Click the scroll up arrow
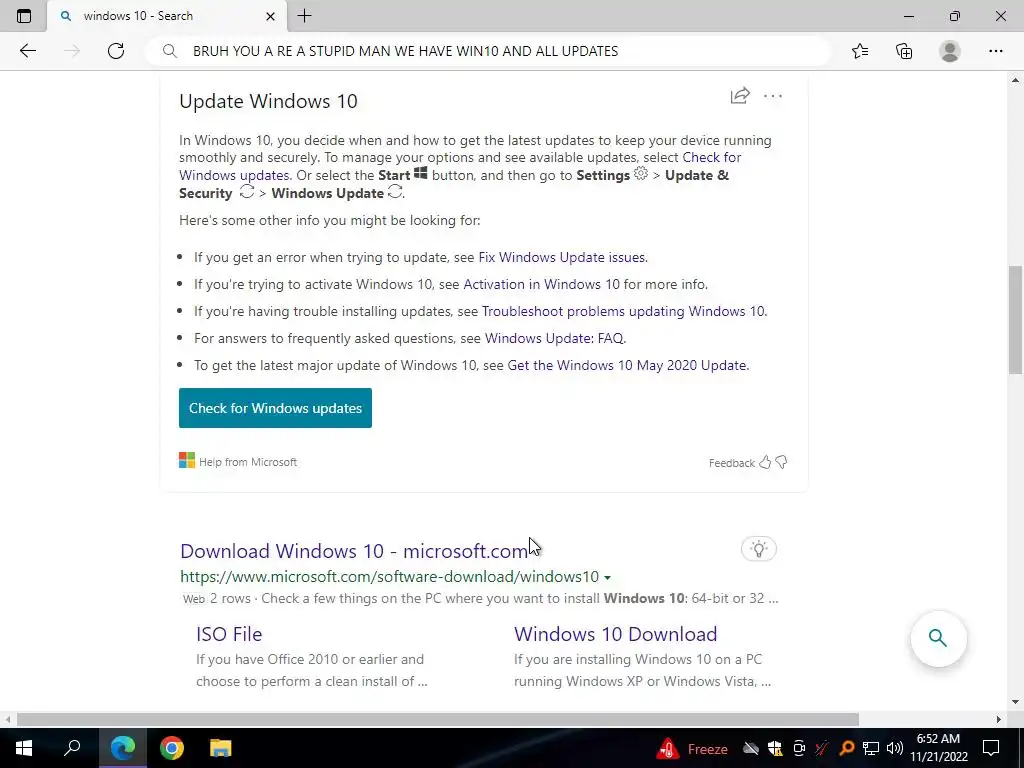This screenshot has width=1024, height=768. (1015, 80)
